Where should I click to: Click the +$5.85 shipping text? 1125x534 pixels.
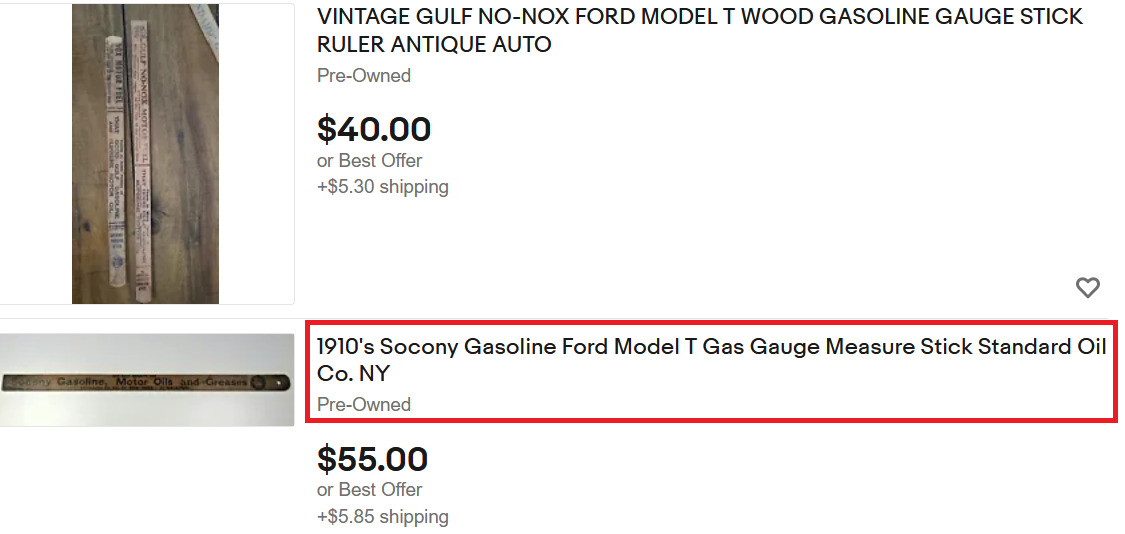(x=383, y=517)
